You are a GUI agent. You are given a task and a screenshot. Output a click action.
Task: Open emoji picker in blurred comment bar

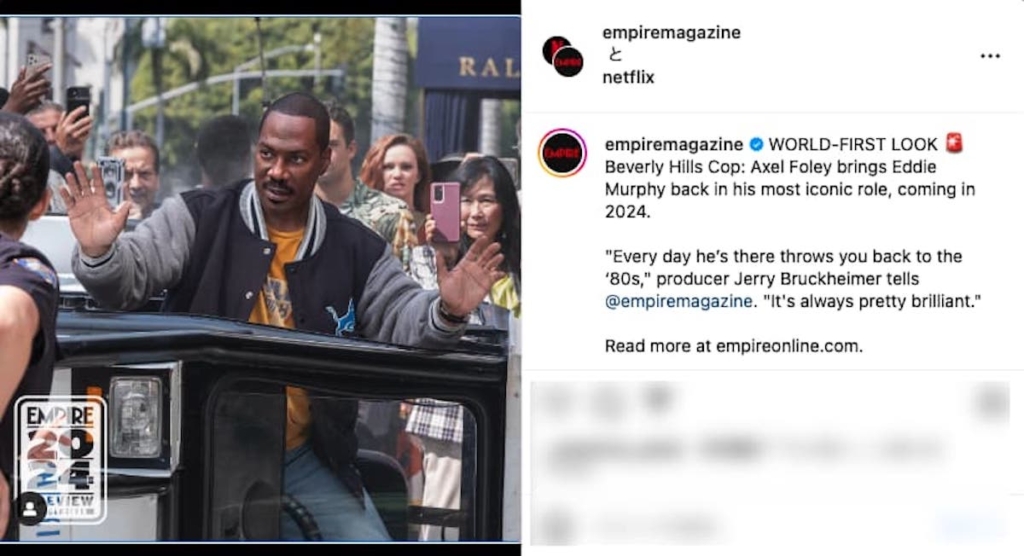coord(557,524)
